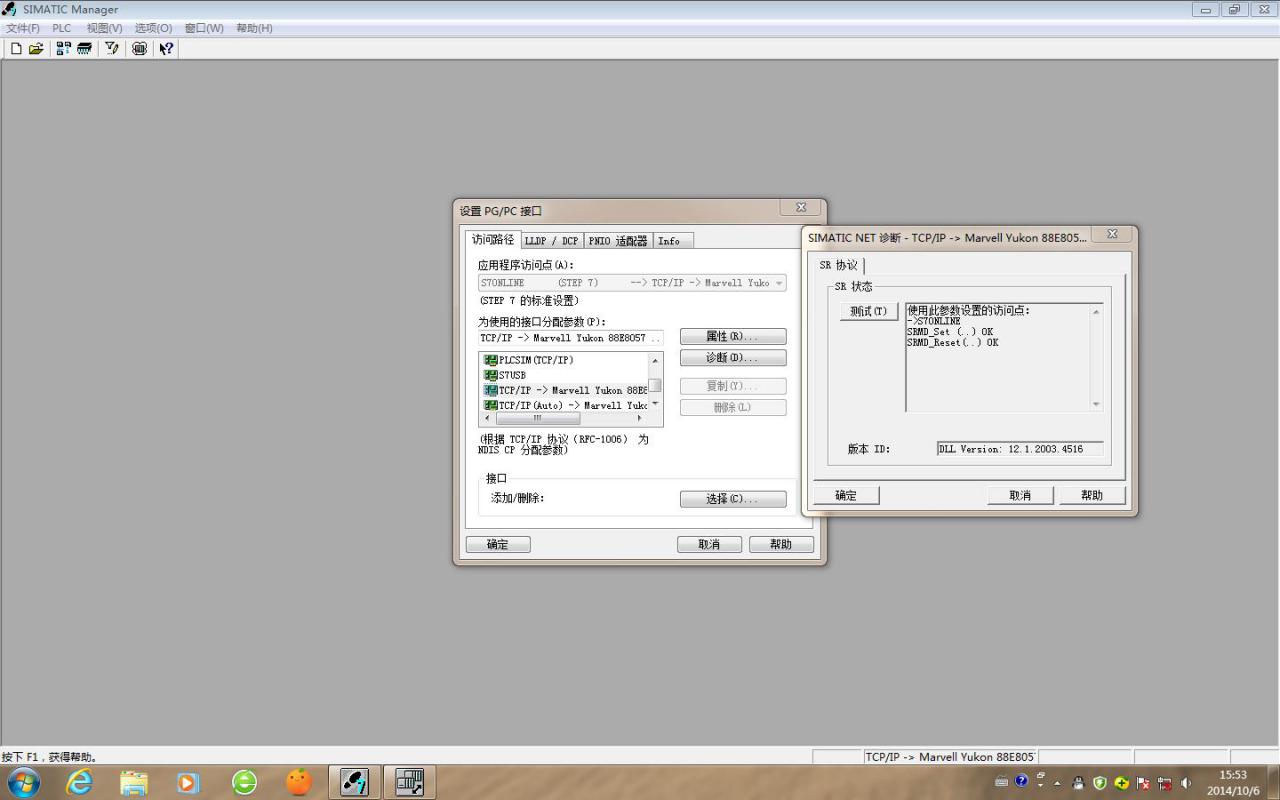The height and width of the screenshot is (800, 1280).
Task: Open the Windows Start button
Action: 24,782
